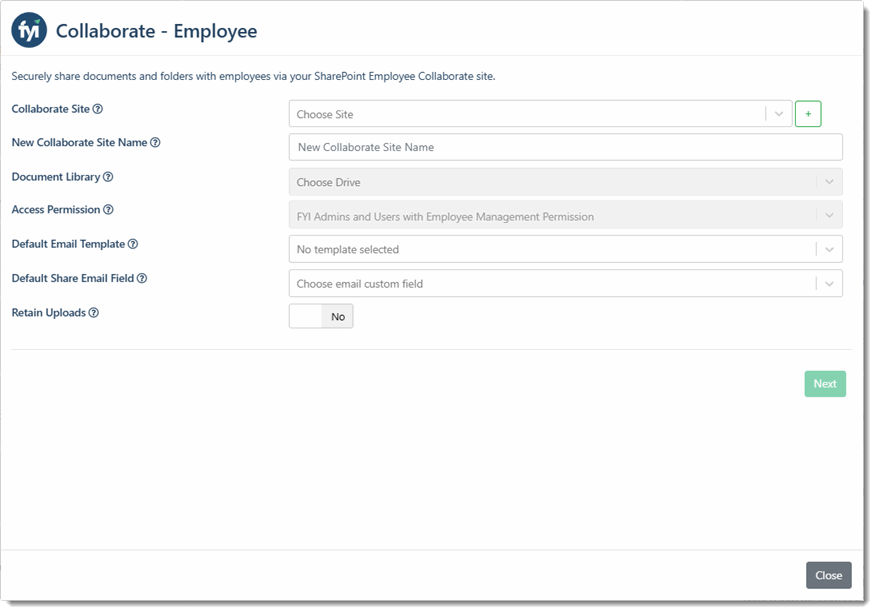Image resolution: width=871 pixels, height=608 pixels.
Task: Expand the Choose Drive dropdown
Action: 565,182
